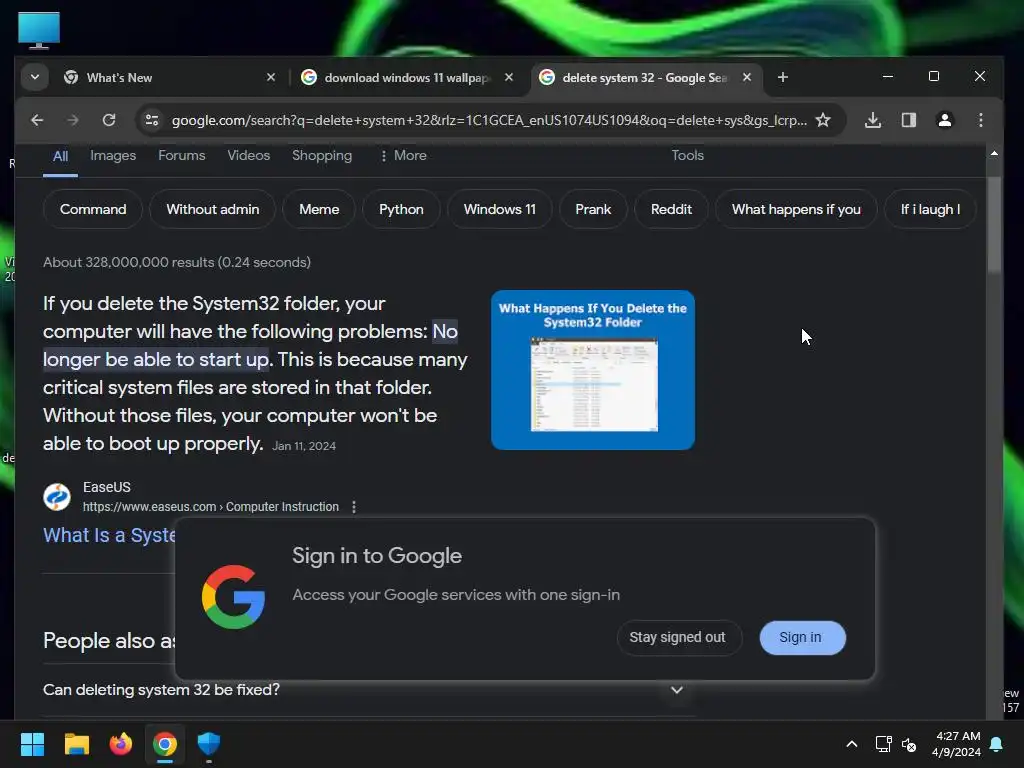
Task: Filter by the Without admin chip
Action: tap(212, 209)
